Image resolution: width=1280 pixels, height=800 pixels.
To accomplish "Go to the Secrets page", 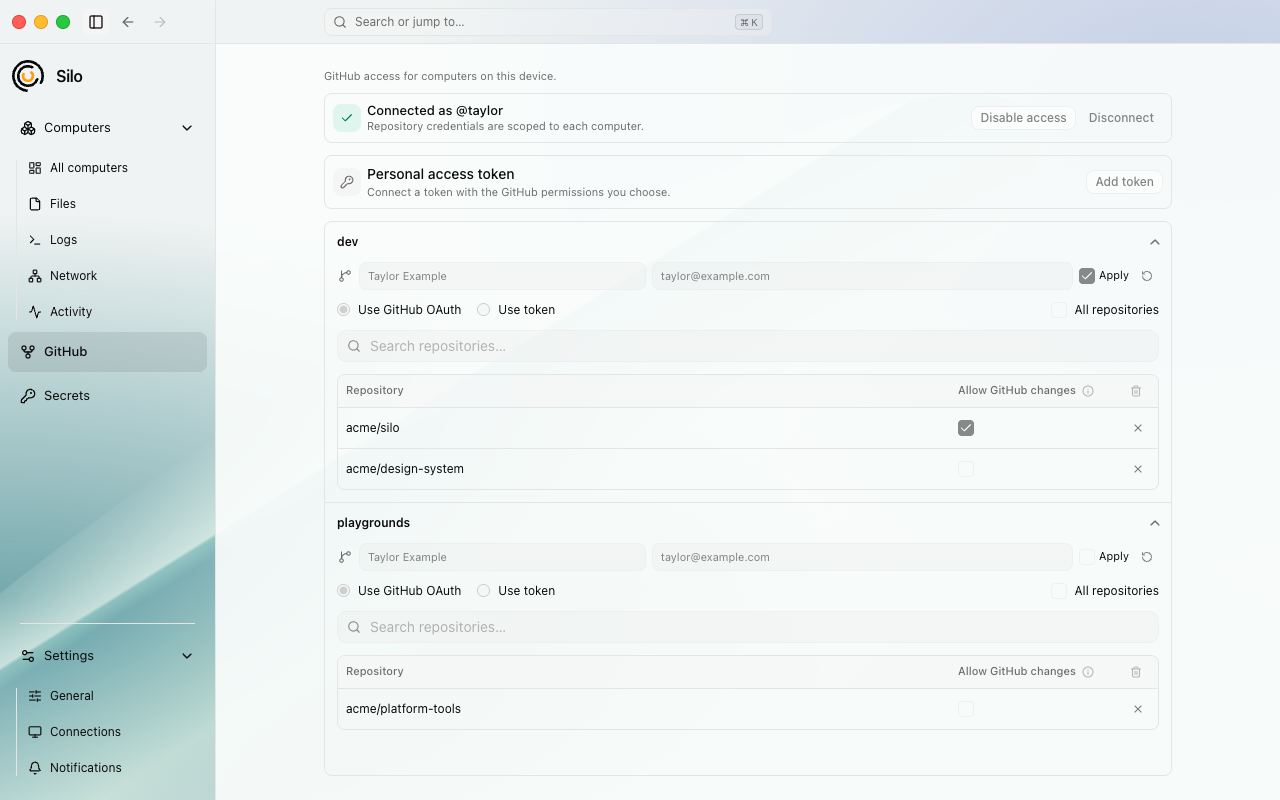I will [x=107, y=396].
